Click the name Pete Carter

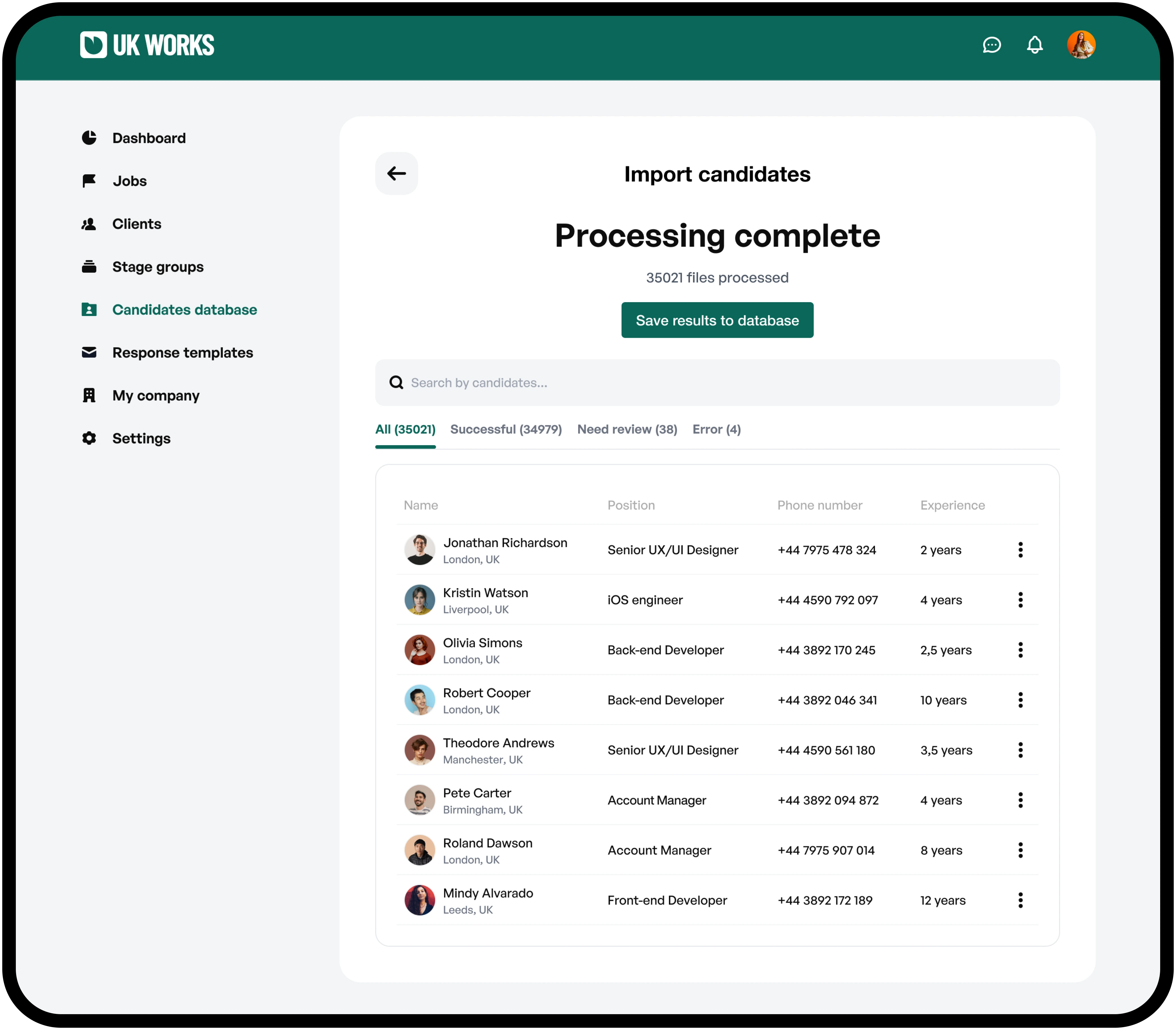click(x=477, y=793)
